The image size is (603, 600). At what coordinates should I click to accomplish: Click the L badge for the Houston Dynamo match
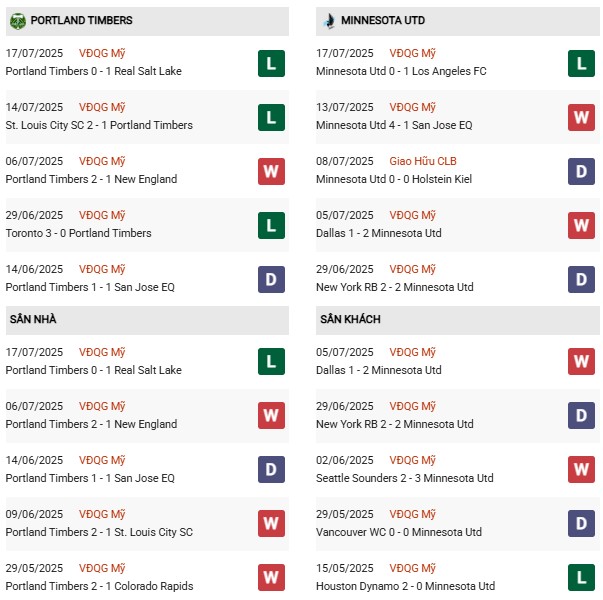coord(581,578)
